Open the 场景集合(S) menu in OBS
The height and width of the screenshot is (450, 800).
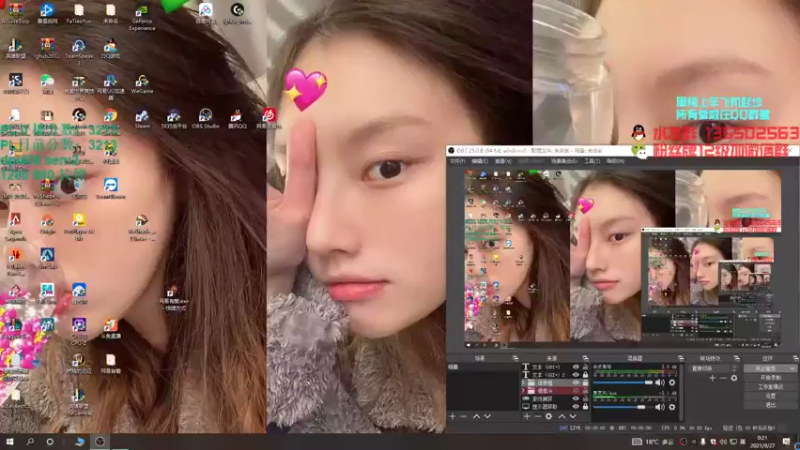(x=564, y=161)
